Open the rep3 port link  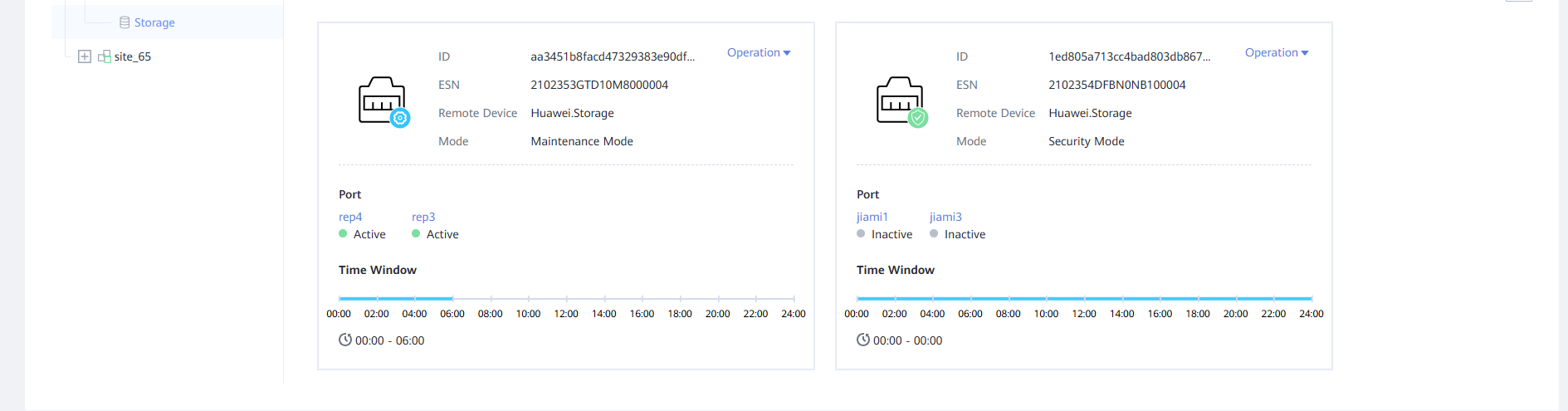point(423,217)
